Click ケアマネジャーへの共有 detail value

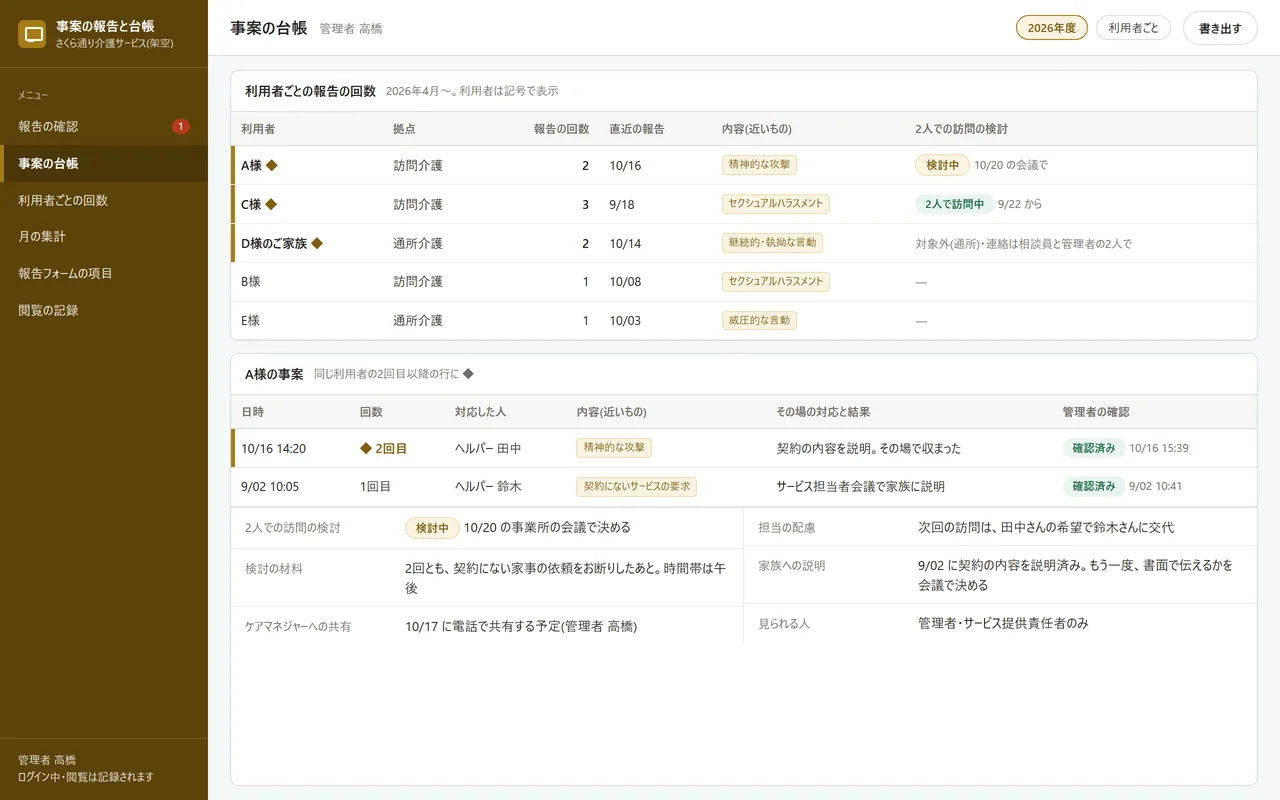click(x=521, y=627)
